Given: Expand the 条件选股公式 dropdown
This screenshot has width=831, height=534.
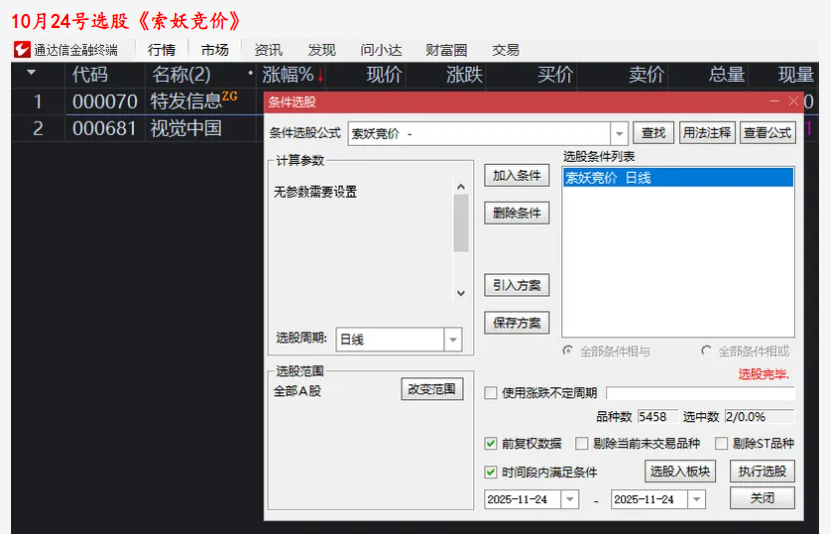Looking at the screenshot, I should pos(619,134).
